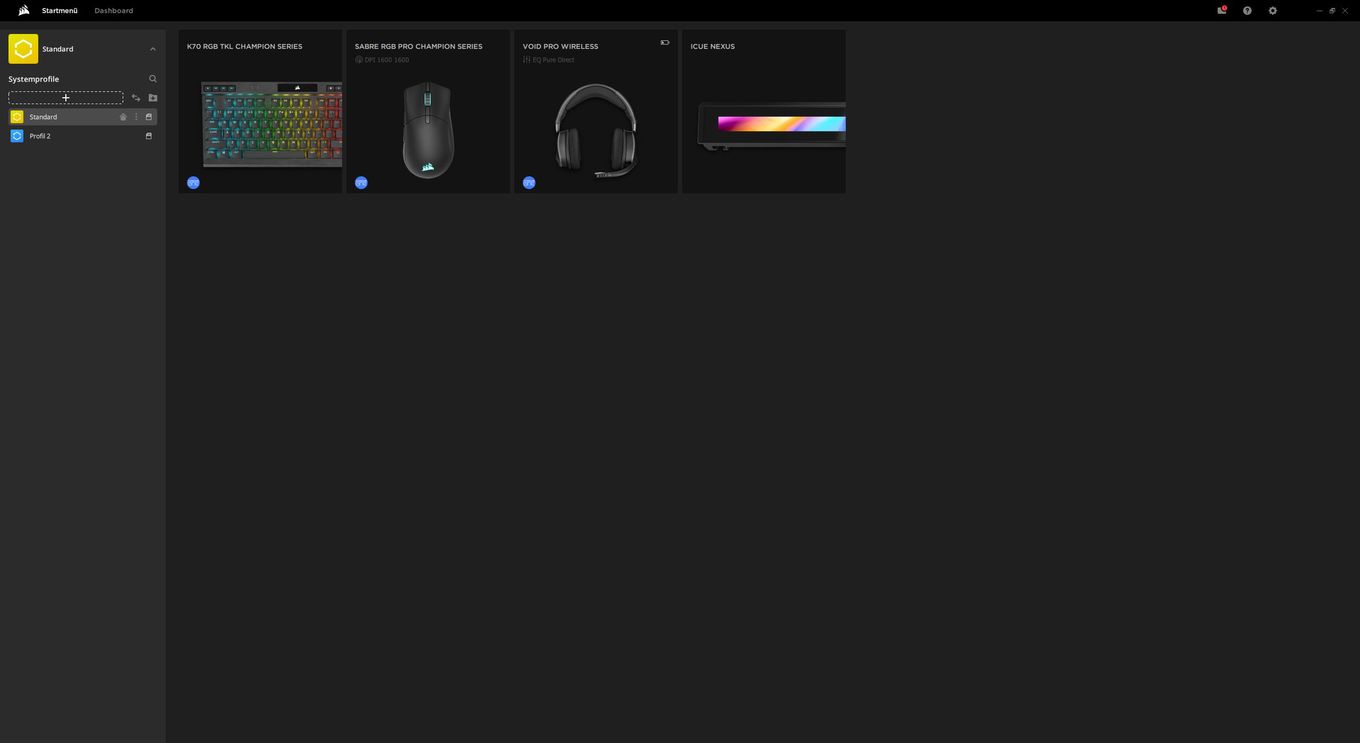Screen dimensions: 1360x743
Task: Click the memory storage icon on Standard row
Action: tap(149, 117)
